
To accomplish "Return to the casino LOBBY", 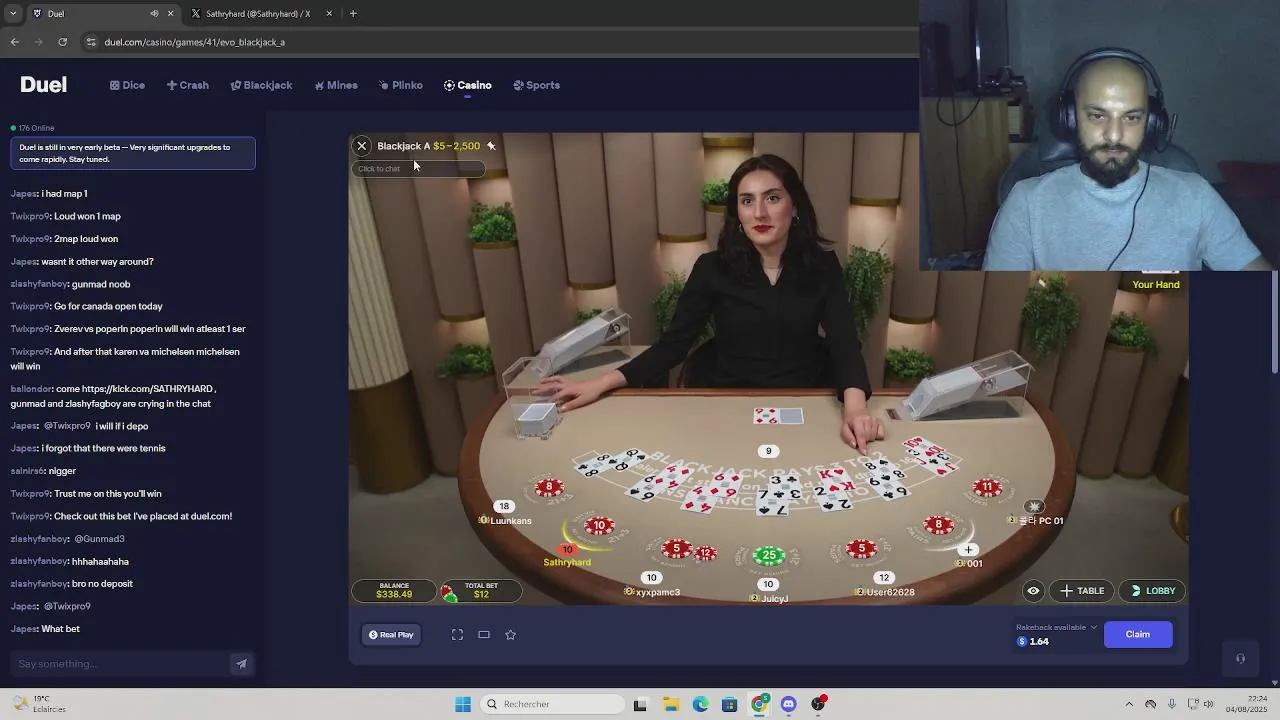I will click(1153, 591).
